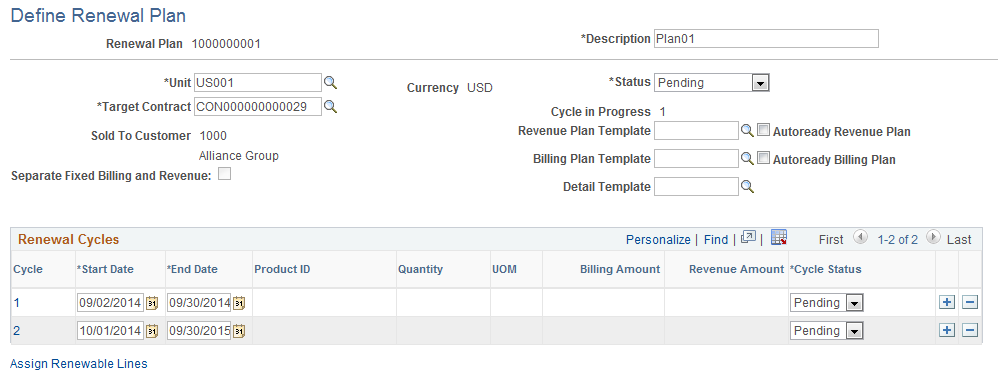This screenshot has height=376, width=998.
Task: Open calendar for cycle 2 Start Date
Action: [x=151, y=331]
